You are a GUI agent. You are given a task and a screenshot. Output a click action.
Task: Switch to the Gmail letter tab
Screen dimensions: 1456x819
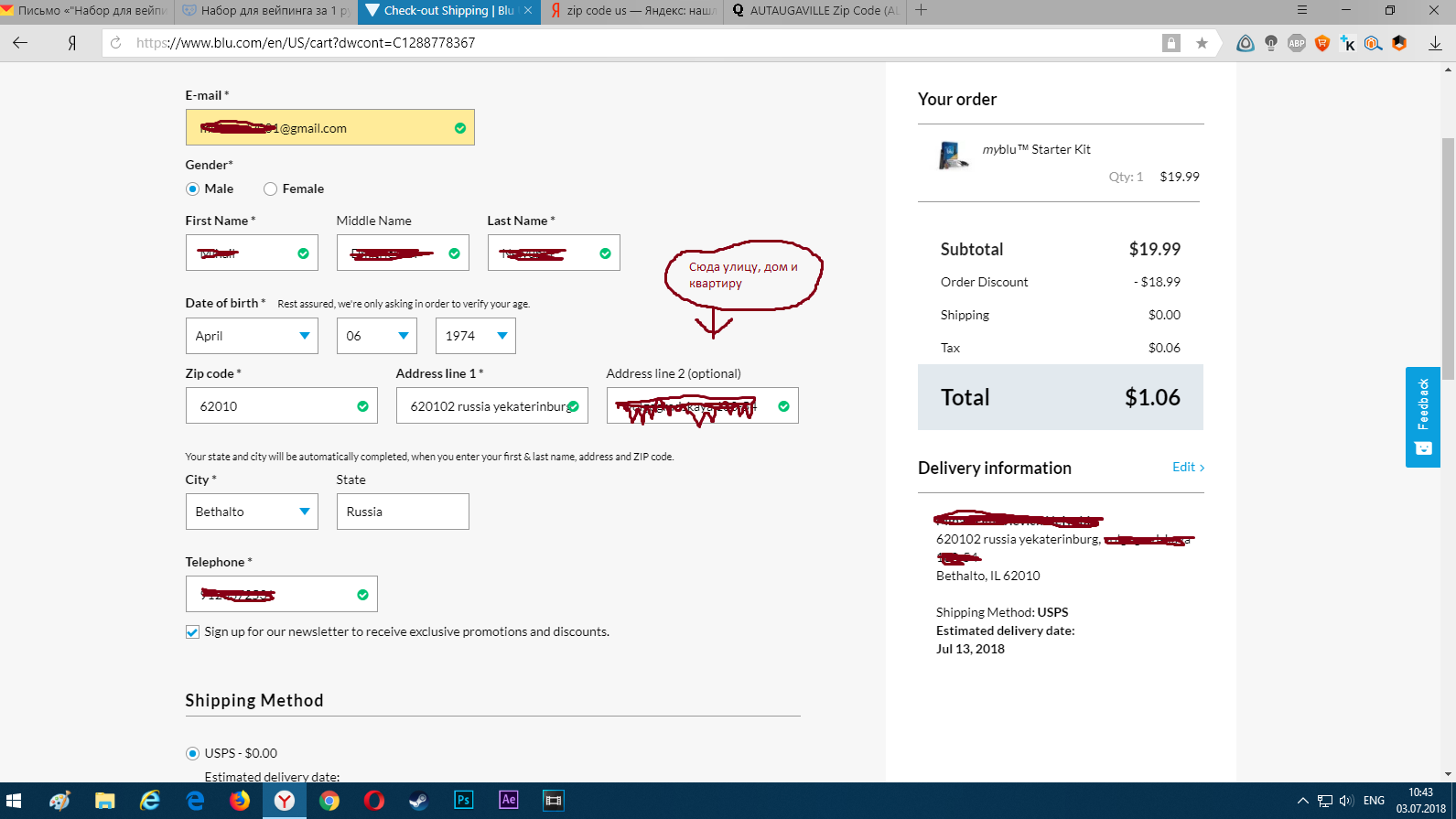click(86, 11)
